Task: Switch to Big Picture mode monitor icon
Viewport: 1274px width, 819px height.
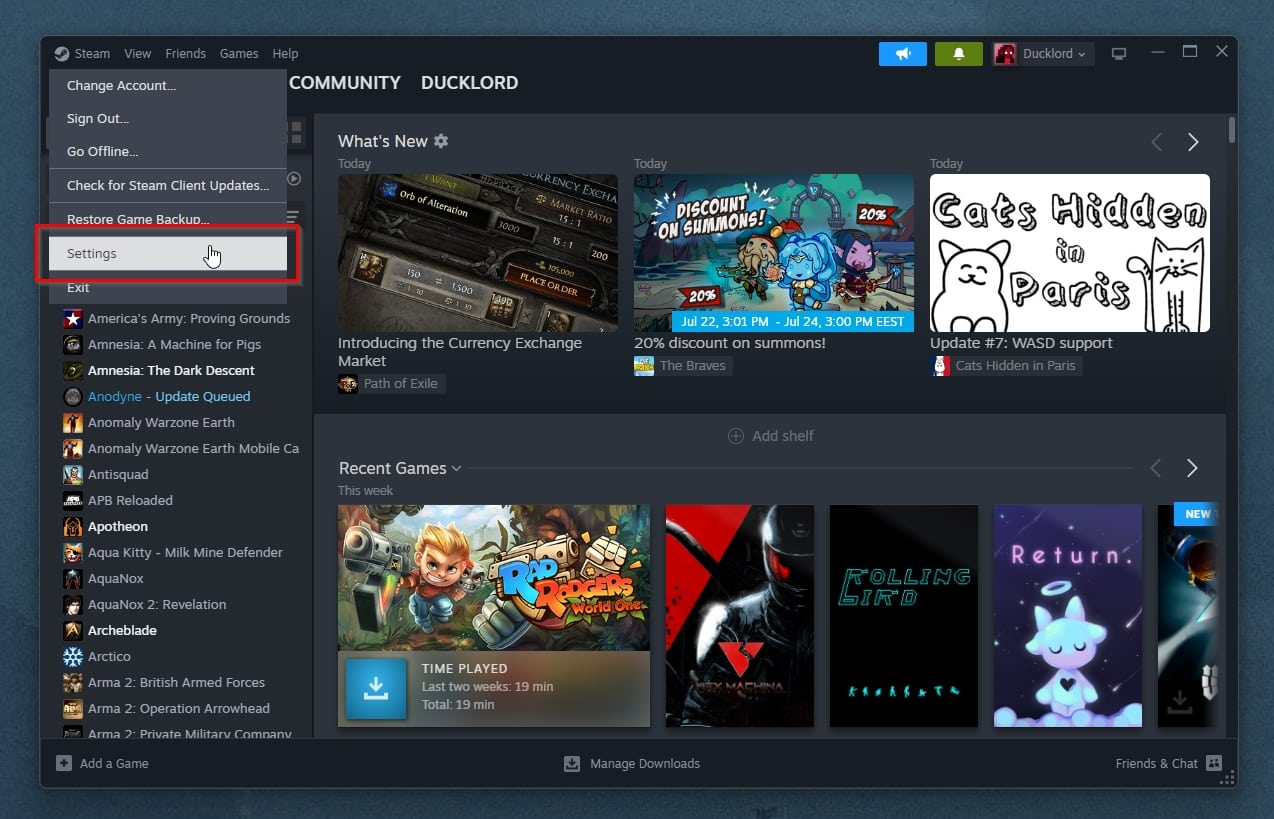Action: 1119,54
